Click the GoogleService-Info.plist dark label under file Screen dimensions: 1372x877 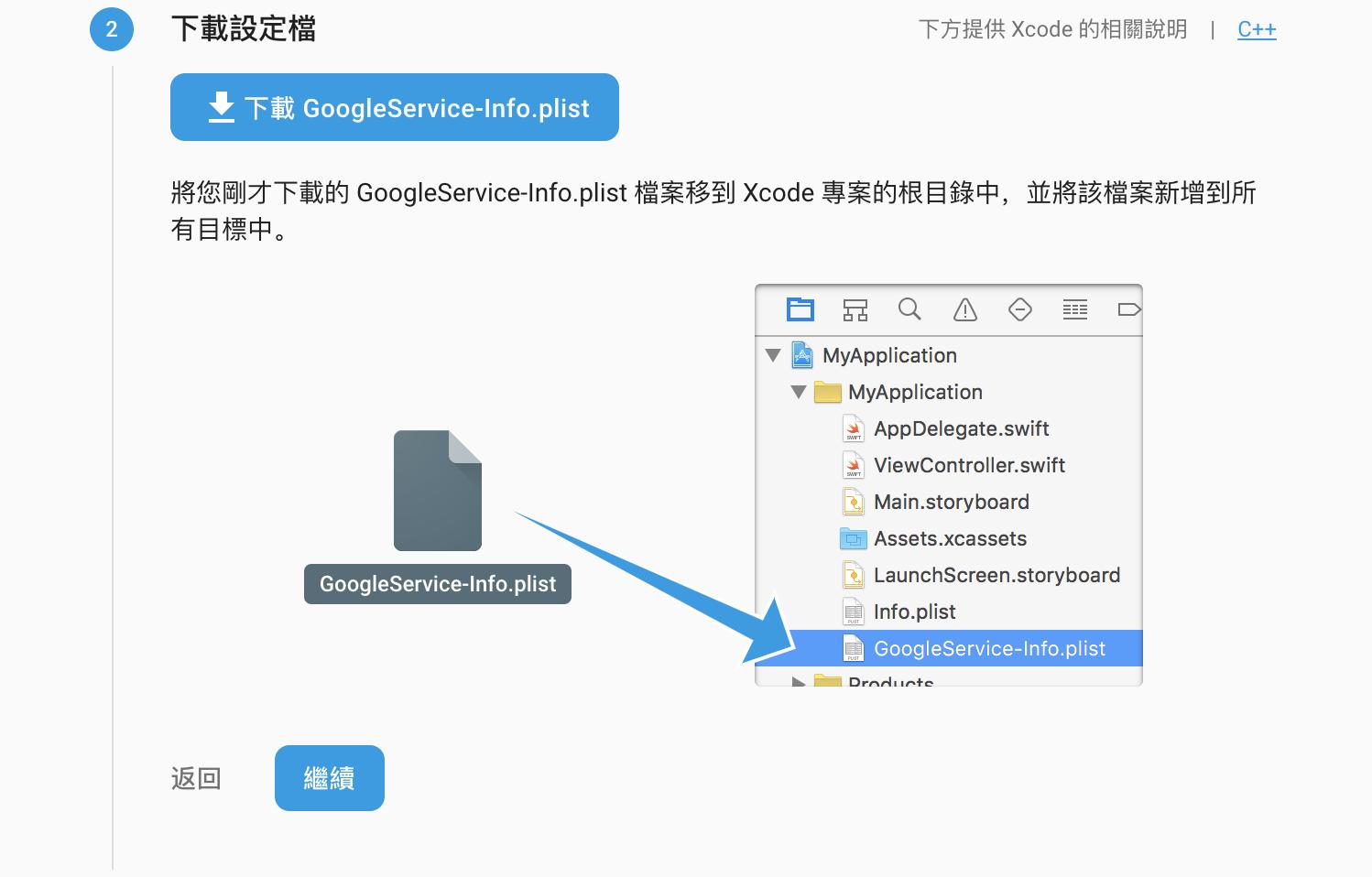click(438, 584)
